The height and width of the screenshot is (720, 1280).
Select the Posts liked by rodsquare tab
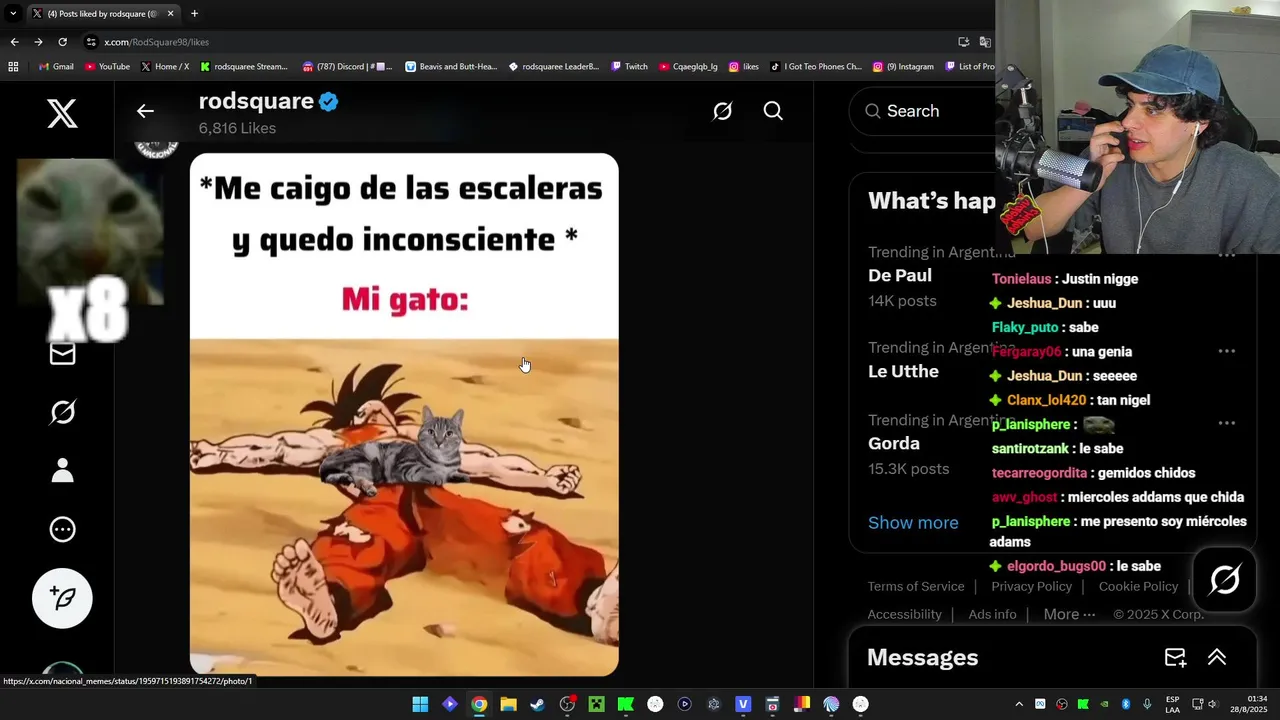pyautogui.click(x=102, y=13)
